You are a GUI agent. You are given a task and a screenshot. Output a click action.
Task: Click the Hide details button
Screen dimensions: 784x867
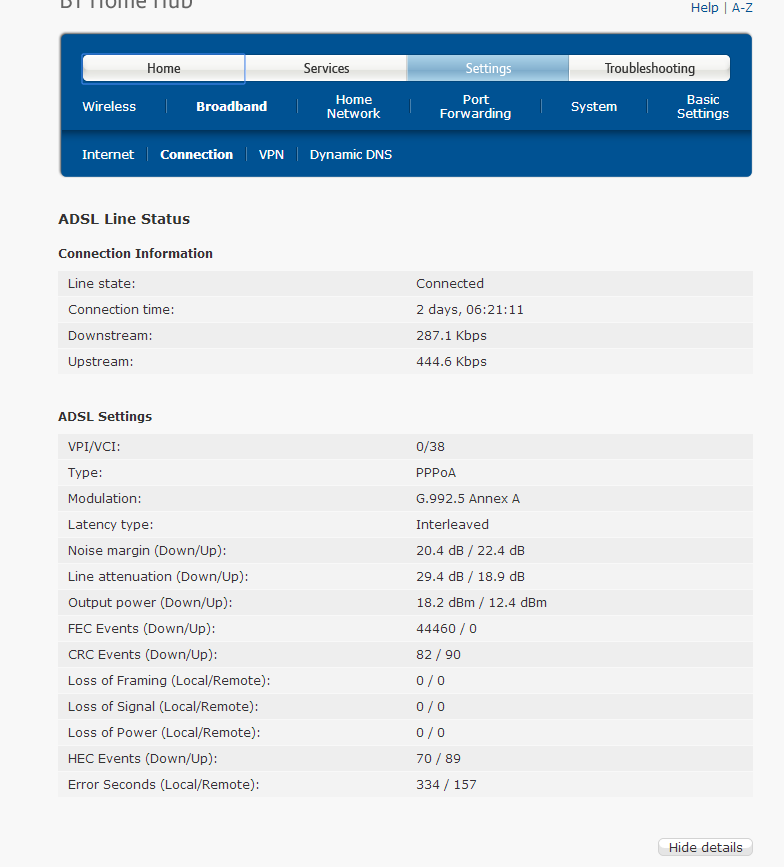click(705, 847)
